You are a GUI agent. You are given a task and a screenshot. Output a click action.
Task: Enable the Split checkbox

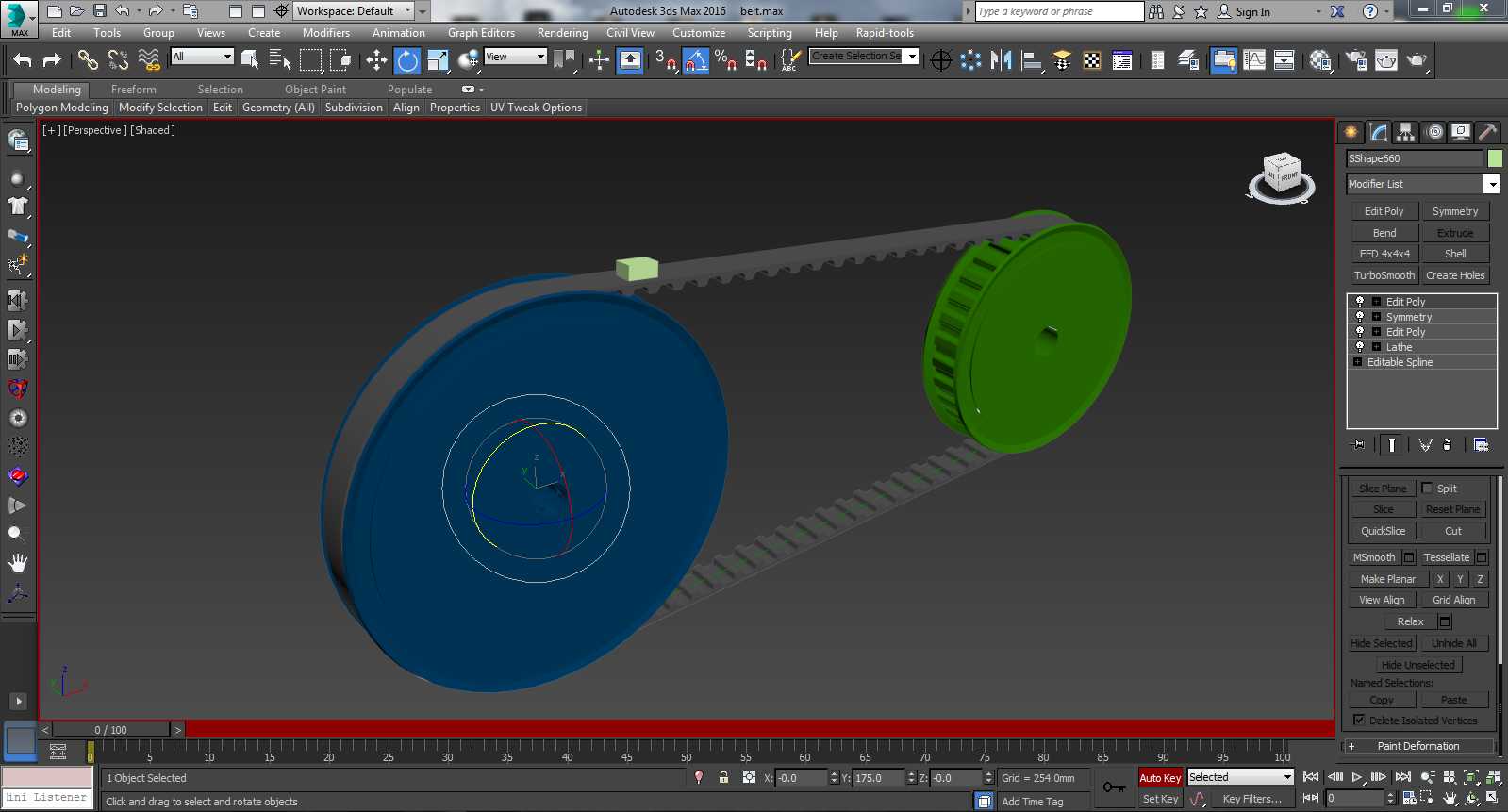tap(1427, 489)
